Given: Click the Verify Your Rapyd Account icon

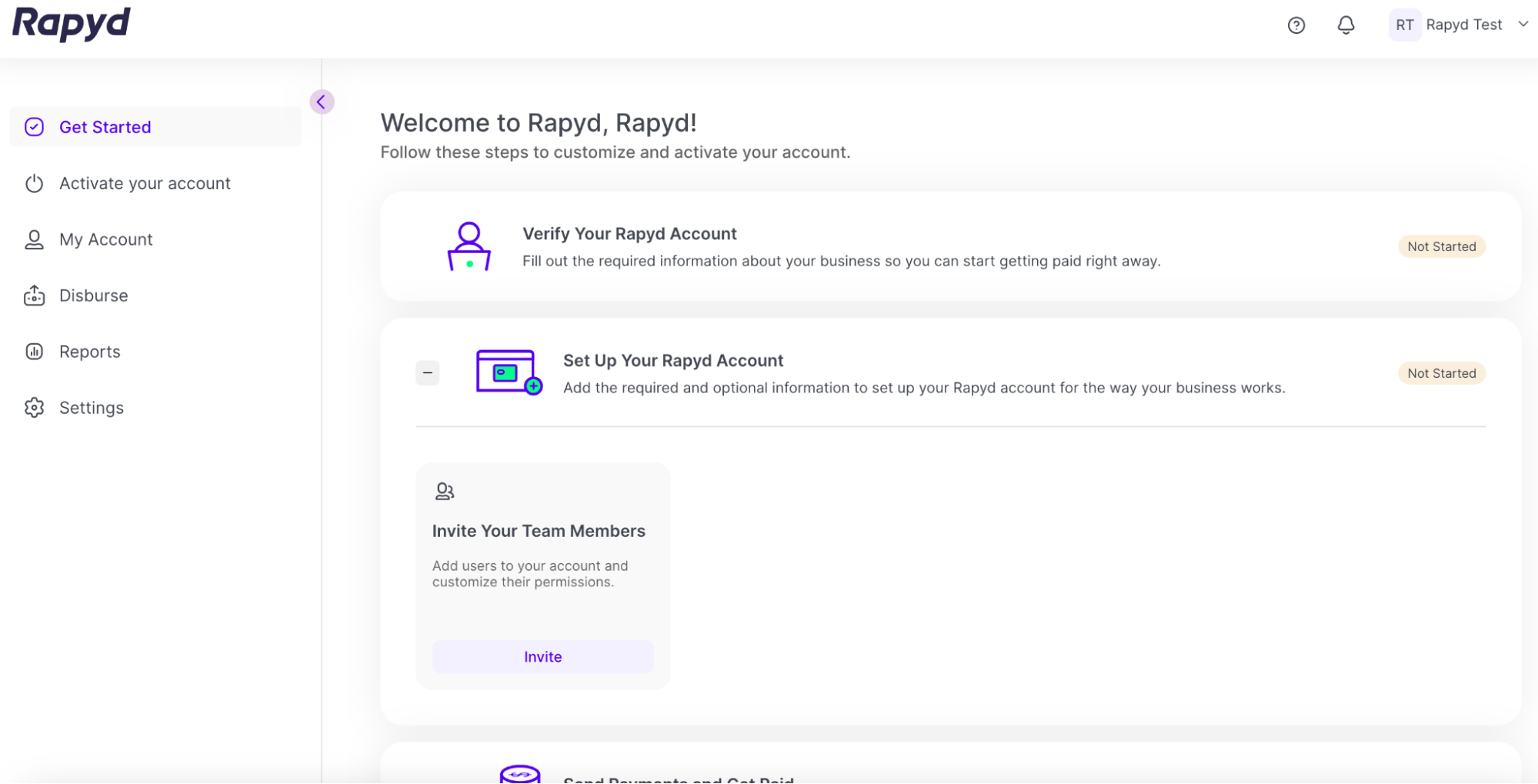Looking at the screenshot, I should 469,246.
